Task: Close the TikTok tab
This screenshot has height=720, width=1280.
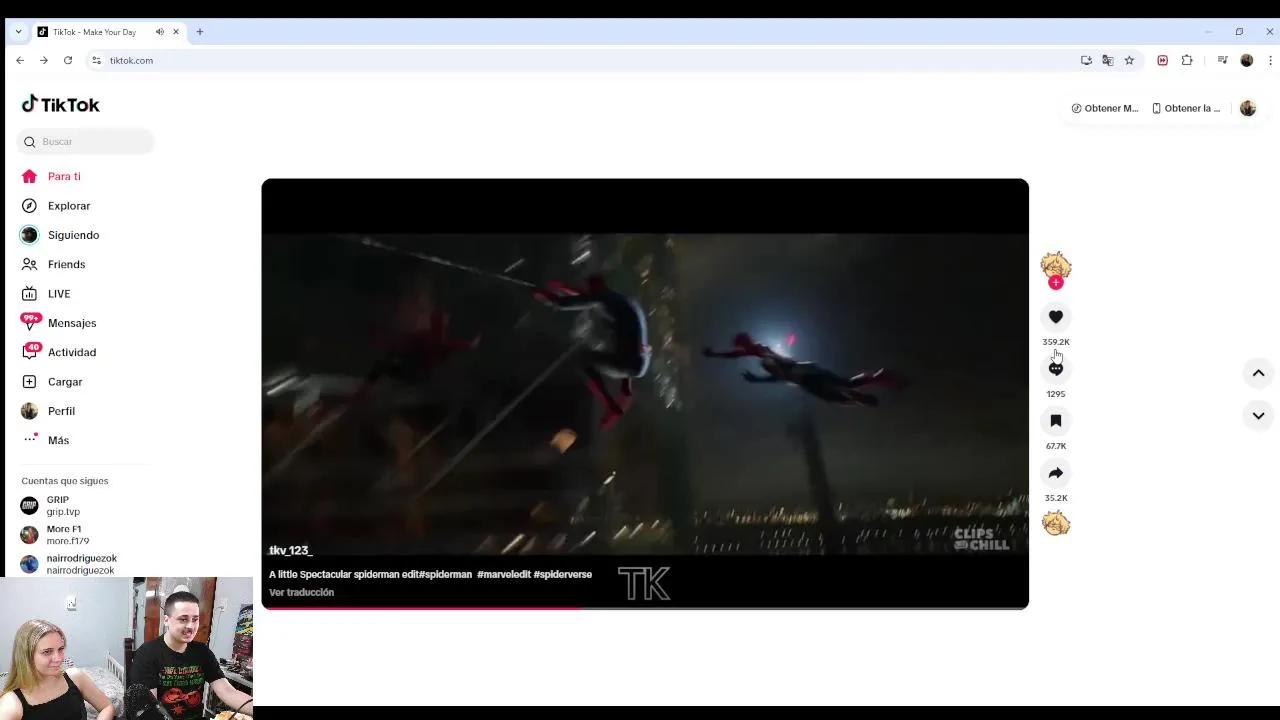Action: (176, 32)
